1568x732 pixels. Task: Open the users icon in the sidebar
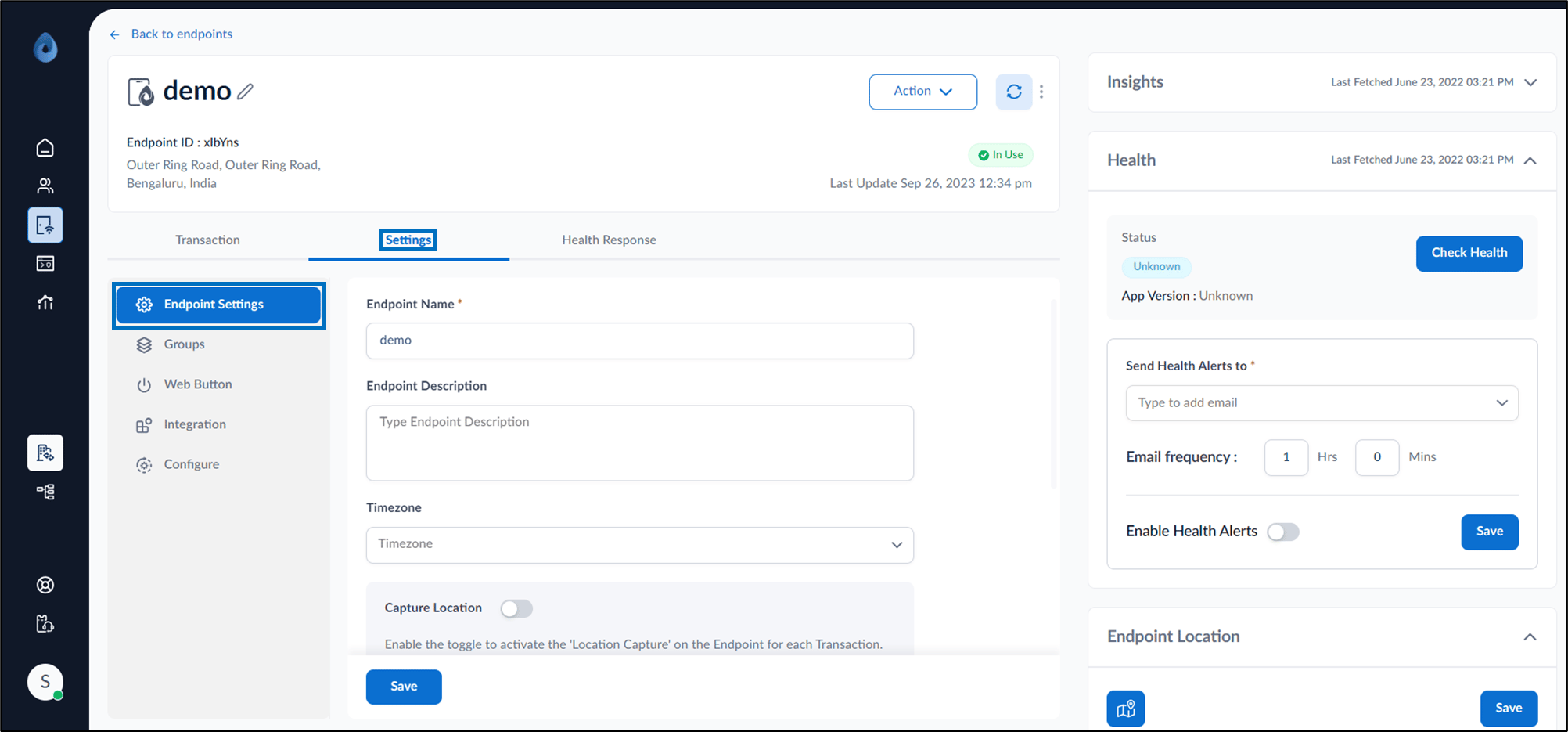(x=45, y=186)
